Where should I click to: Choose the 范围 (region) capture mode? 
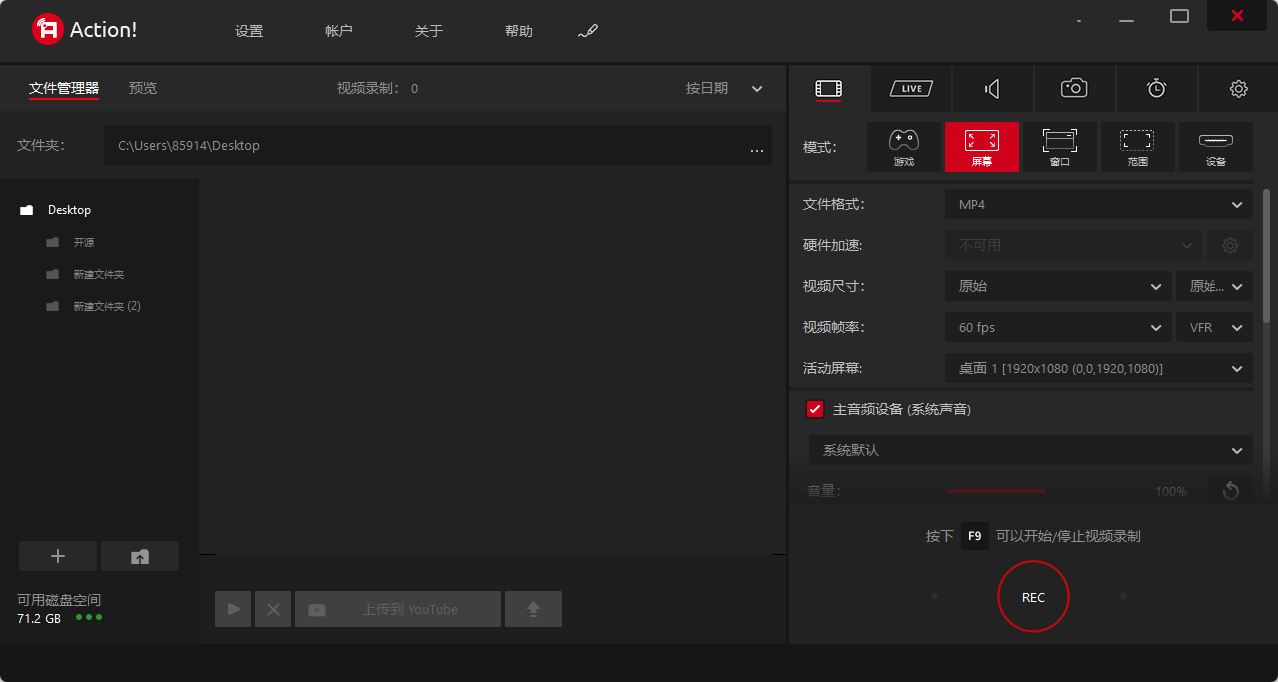point(1137,146)
